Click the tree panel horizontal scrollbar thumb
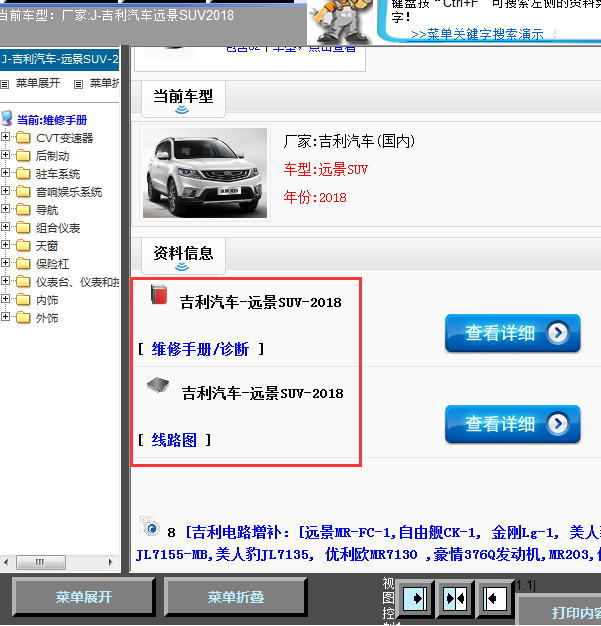The height and width of the screenshot is (626, 601). [x=41, y=562]
